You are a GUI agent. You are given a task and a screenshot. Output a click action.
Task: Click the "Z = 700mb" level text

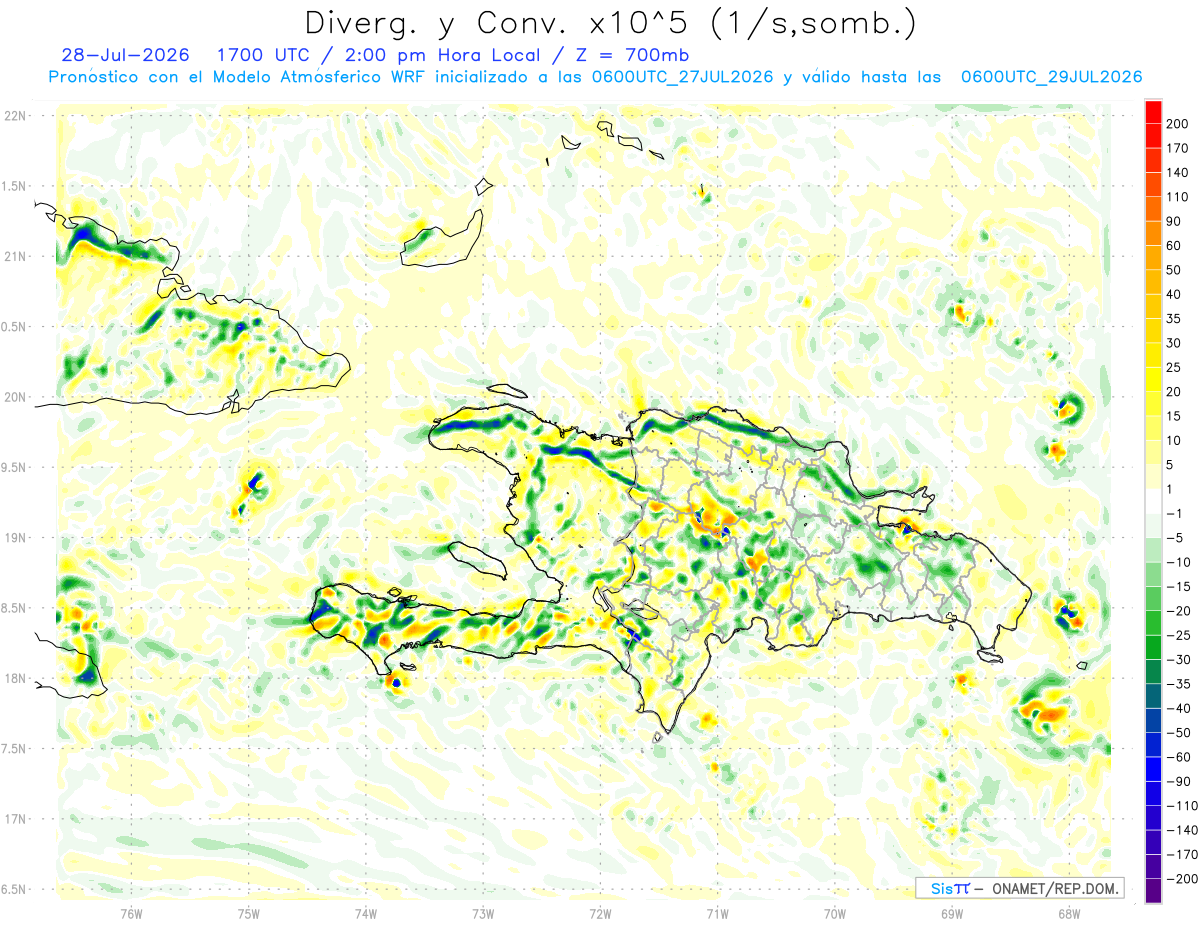tap(633, 54)
